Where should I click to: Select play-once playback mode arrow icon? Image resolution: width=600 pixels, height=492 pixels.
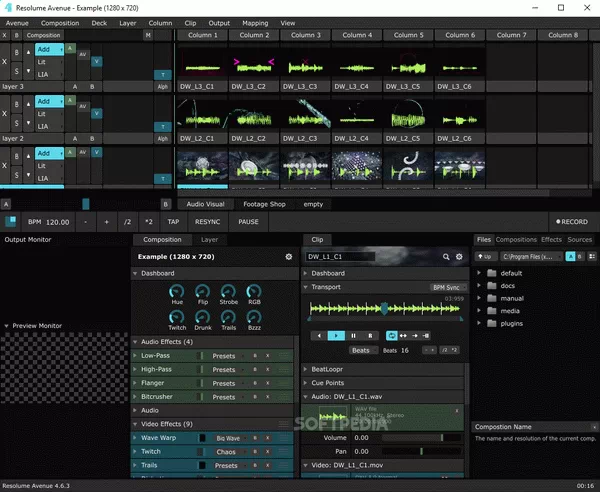pos(415,336)
